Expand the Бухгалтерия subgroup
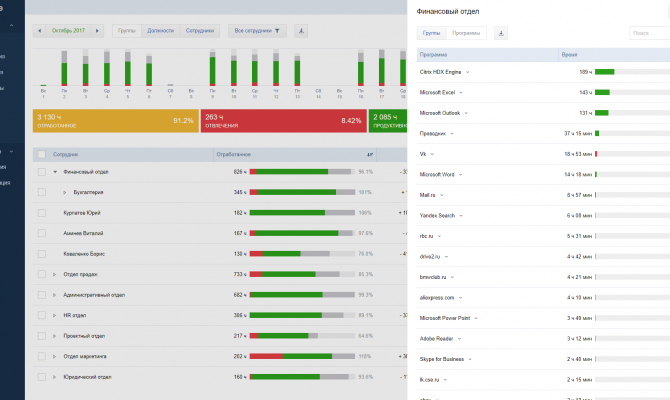The image size is (670, 400). [x=65, y=192]
